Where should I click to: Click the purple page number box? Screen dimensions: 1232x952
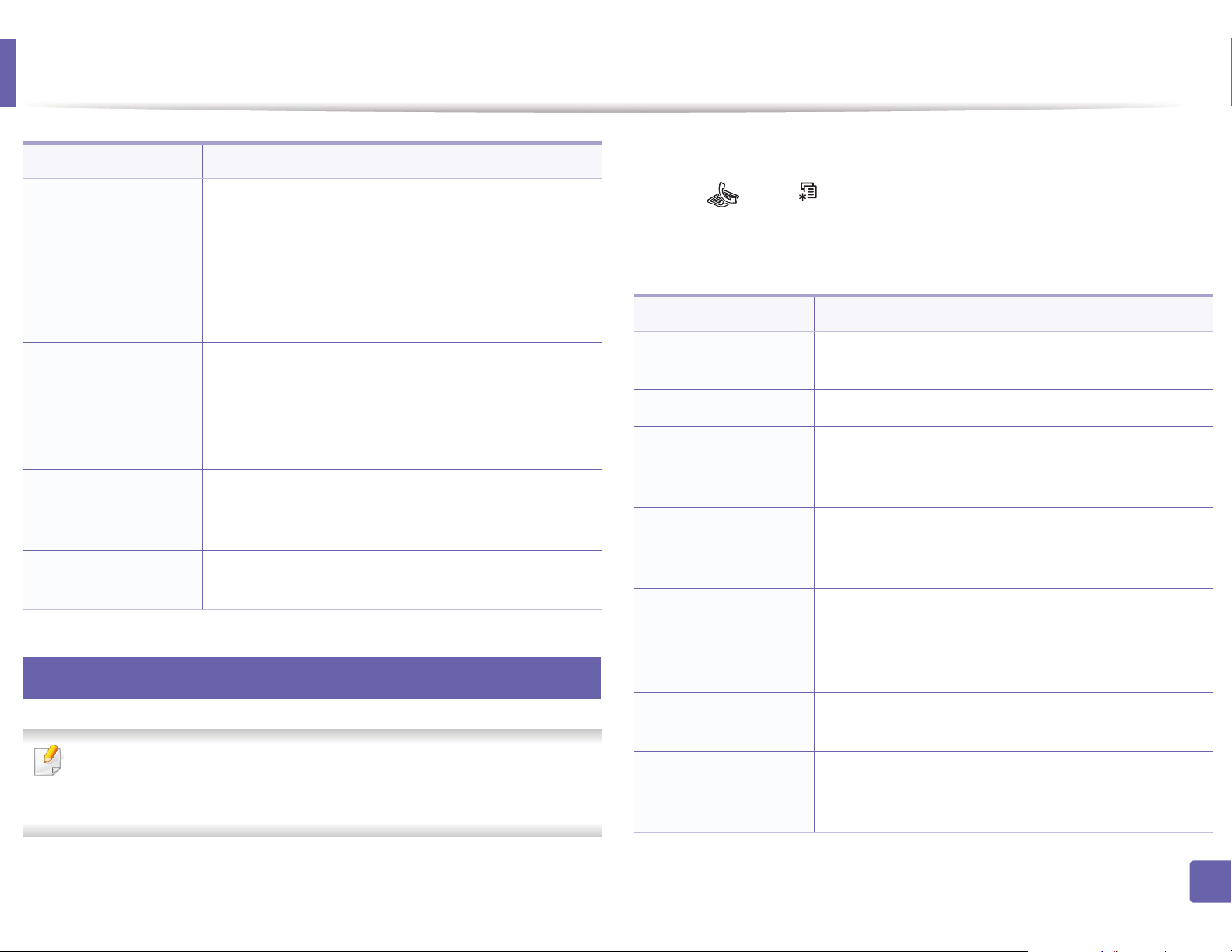pos(1210,881)
